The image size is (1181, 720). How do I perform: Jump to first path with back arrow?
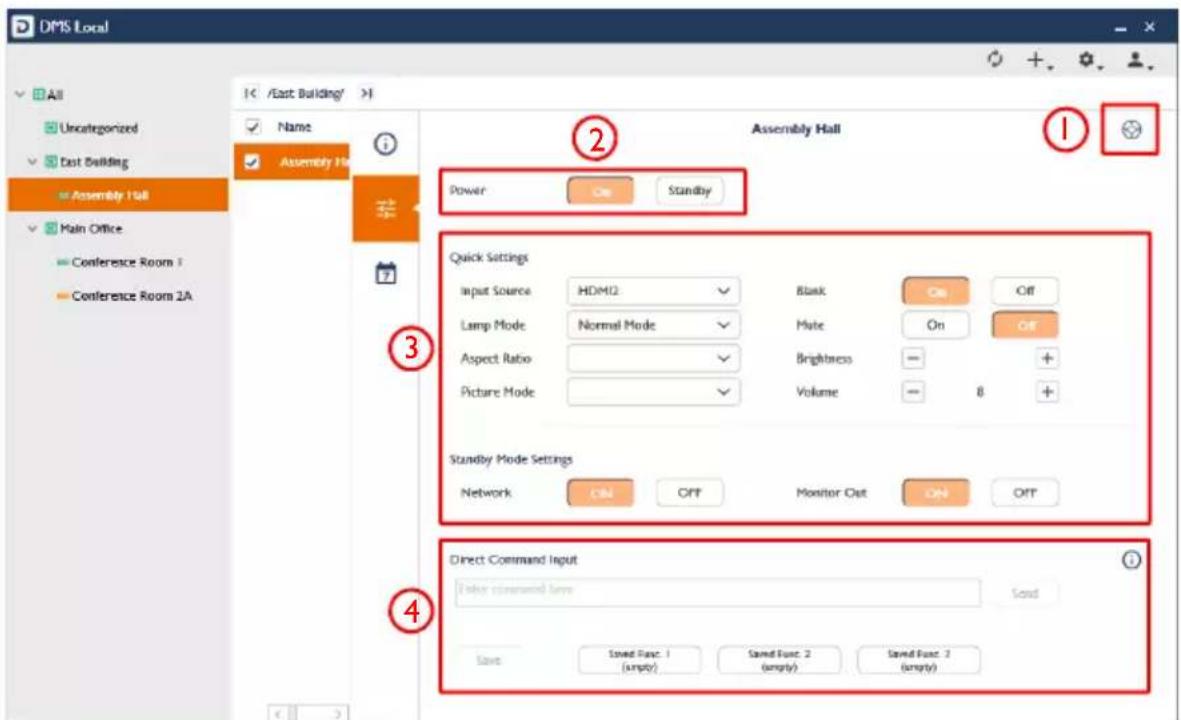coord(250,93)
